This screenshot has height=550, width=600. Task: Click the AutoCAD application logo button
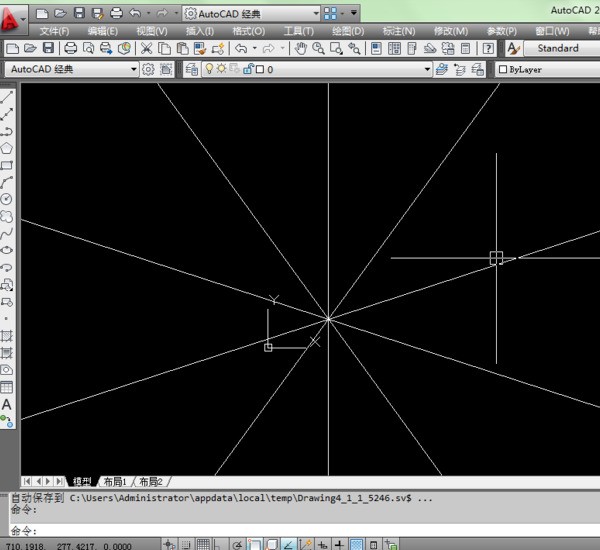(13, 16)
